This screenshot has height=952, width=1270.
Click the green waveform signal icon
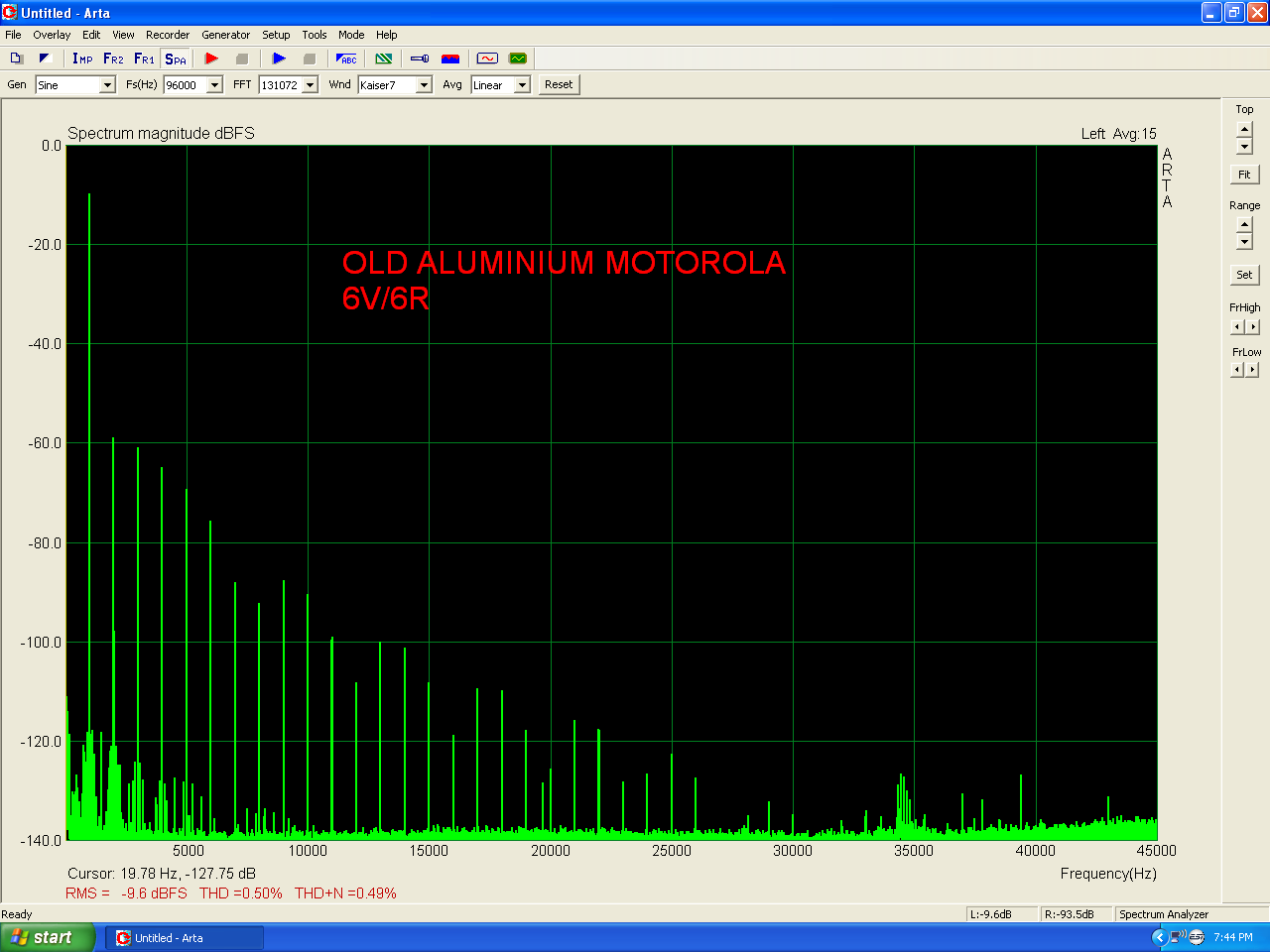(x=518, y=59)
